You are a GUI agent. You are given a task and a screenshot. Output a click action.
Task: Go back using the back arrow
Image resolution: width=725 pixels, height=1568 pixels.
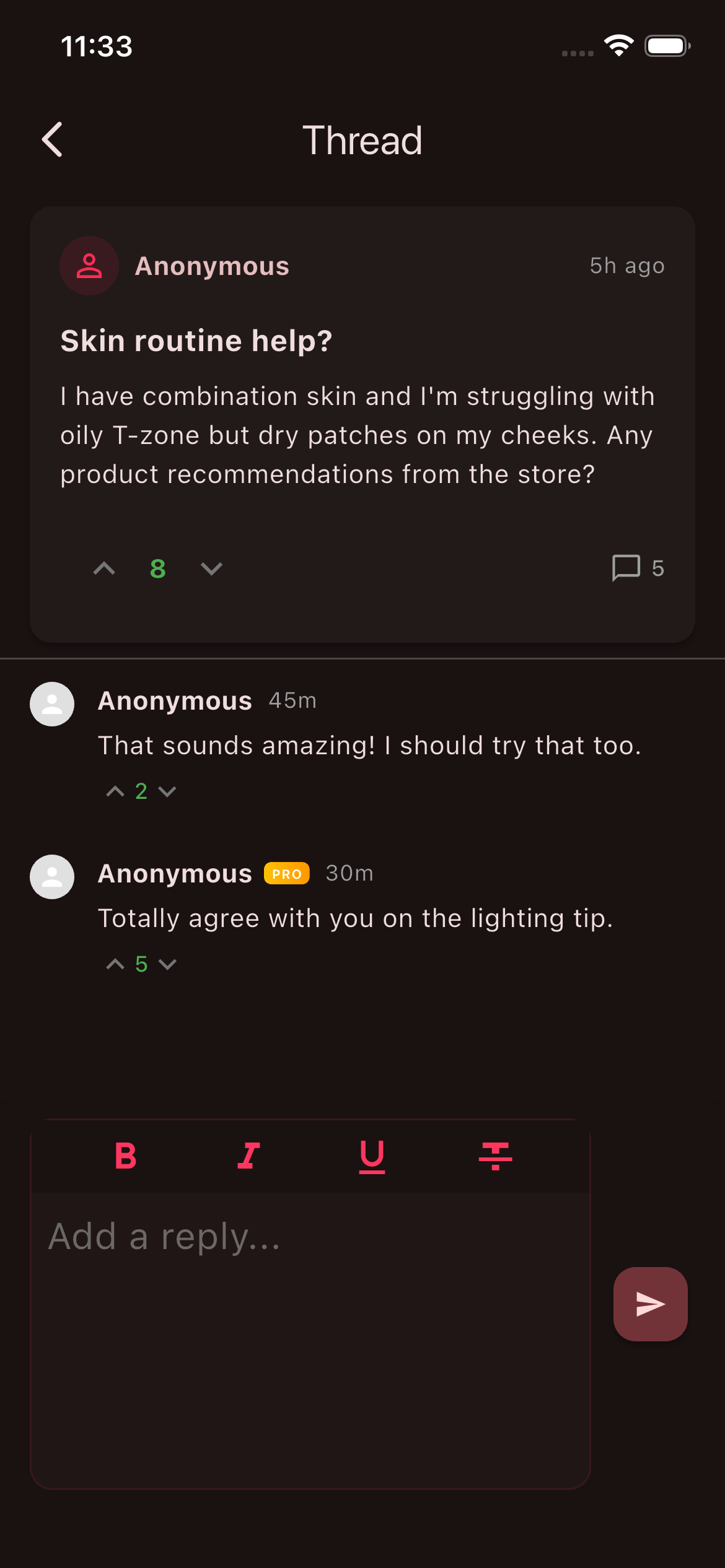coord(53,139)
